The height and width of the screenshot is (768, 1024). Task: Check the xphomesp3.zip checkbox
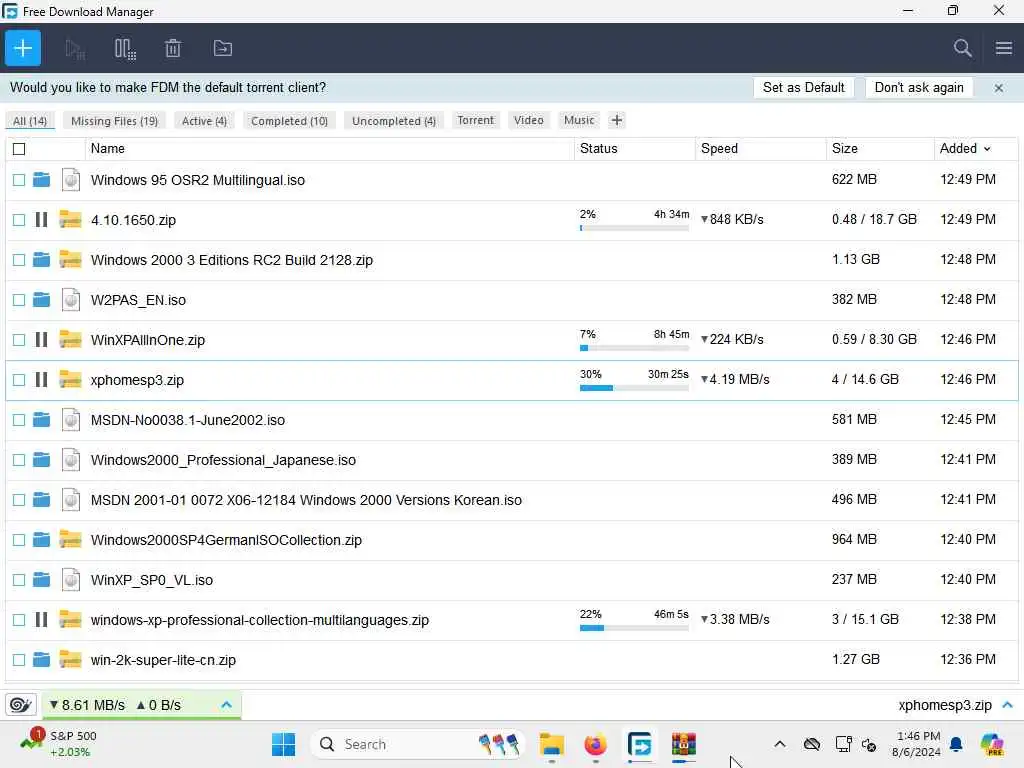coord(19,379)
